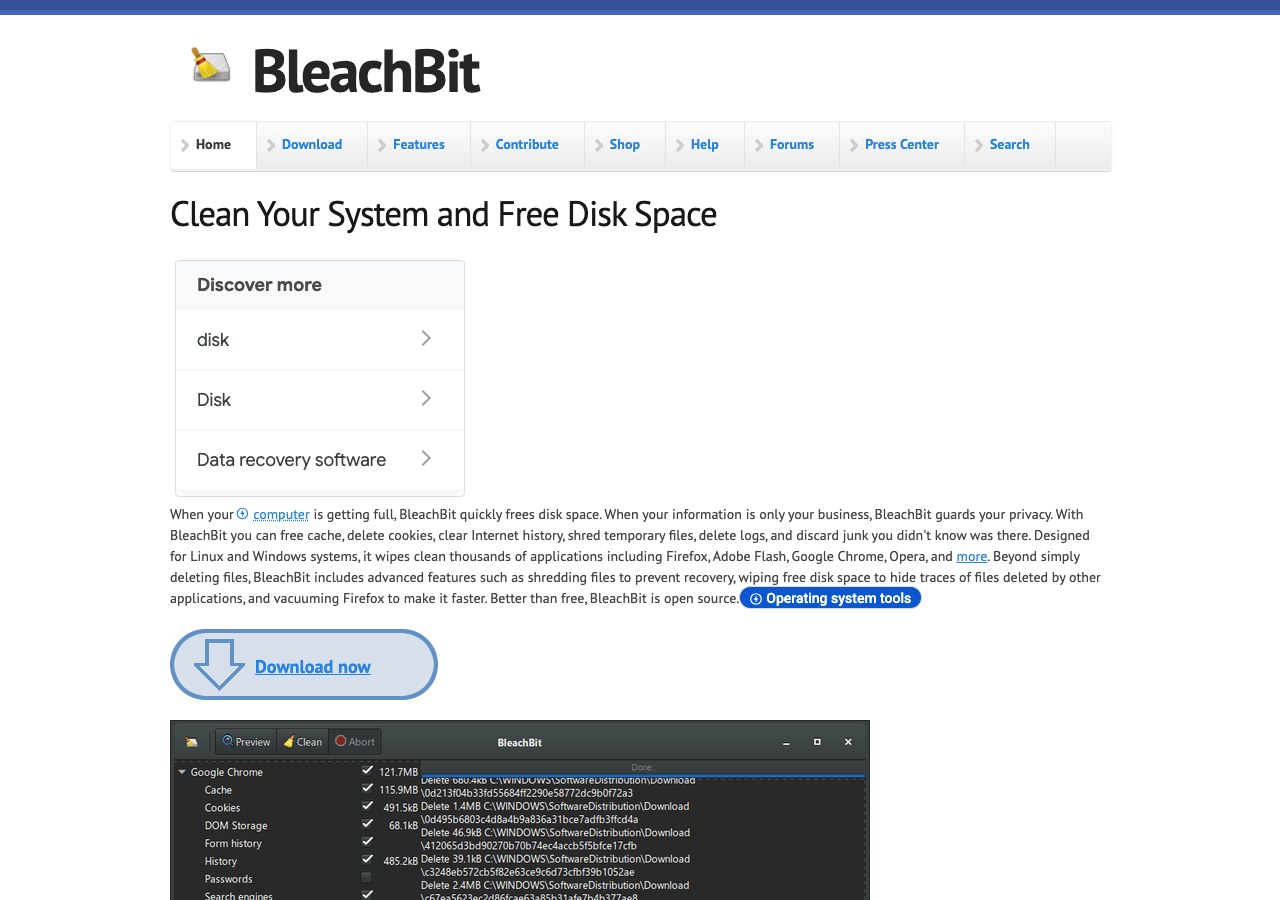Uncheck the Cache cleaner option
This screenshot has width=1280, height=900.
366,790
